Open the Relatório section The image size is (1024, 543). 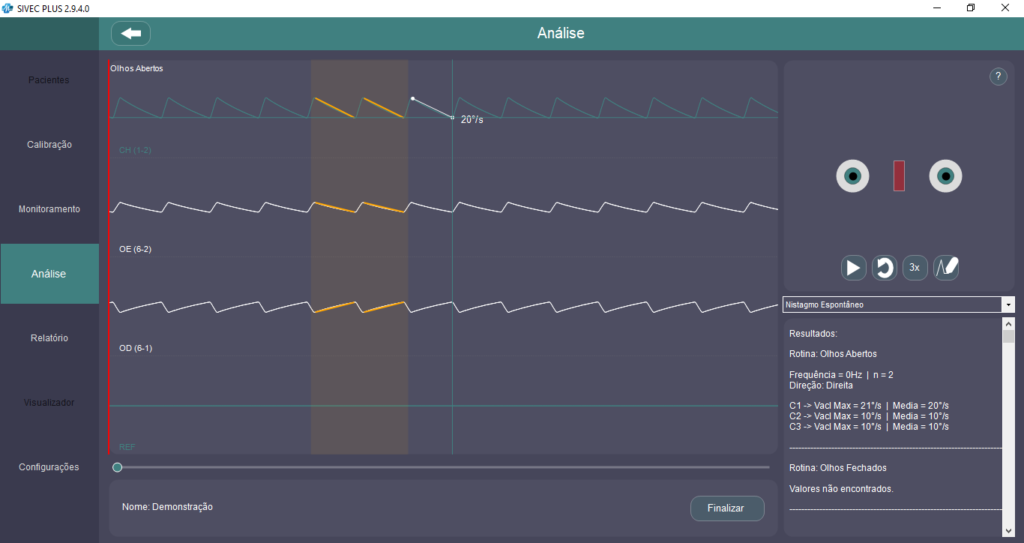(x=49, y=338)
